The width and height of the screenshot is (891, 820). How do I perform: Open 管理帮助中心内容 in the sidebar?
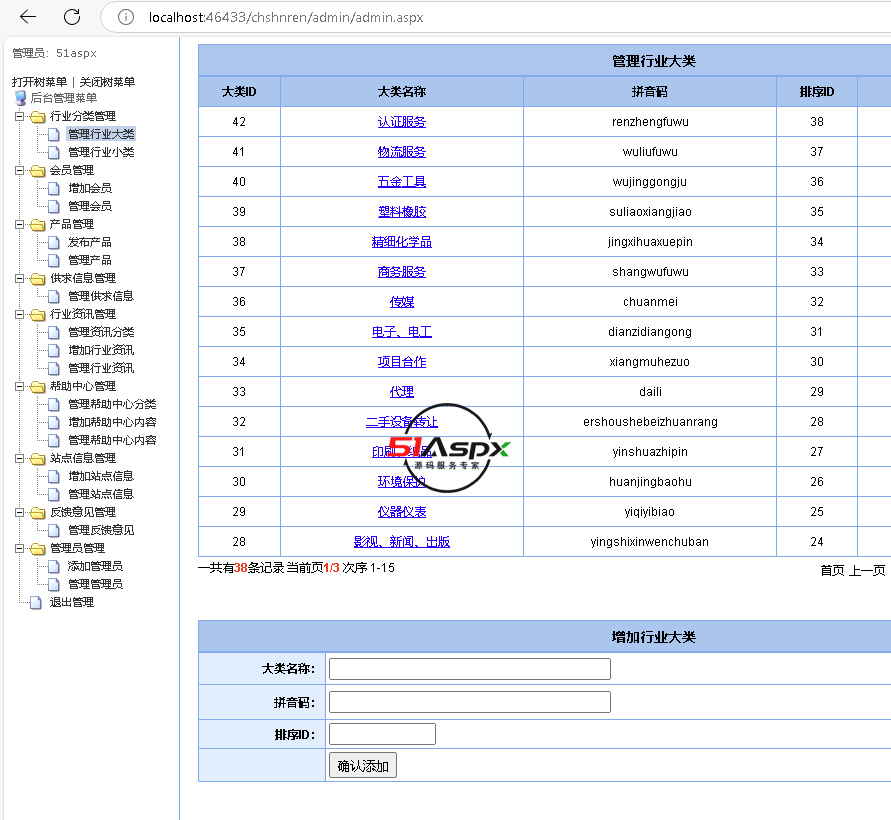pyautogui.click(x=112, y=440)
